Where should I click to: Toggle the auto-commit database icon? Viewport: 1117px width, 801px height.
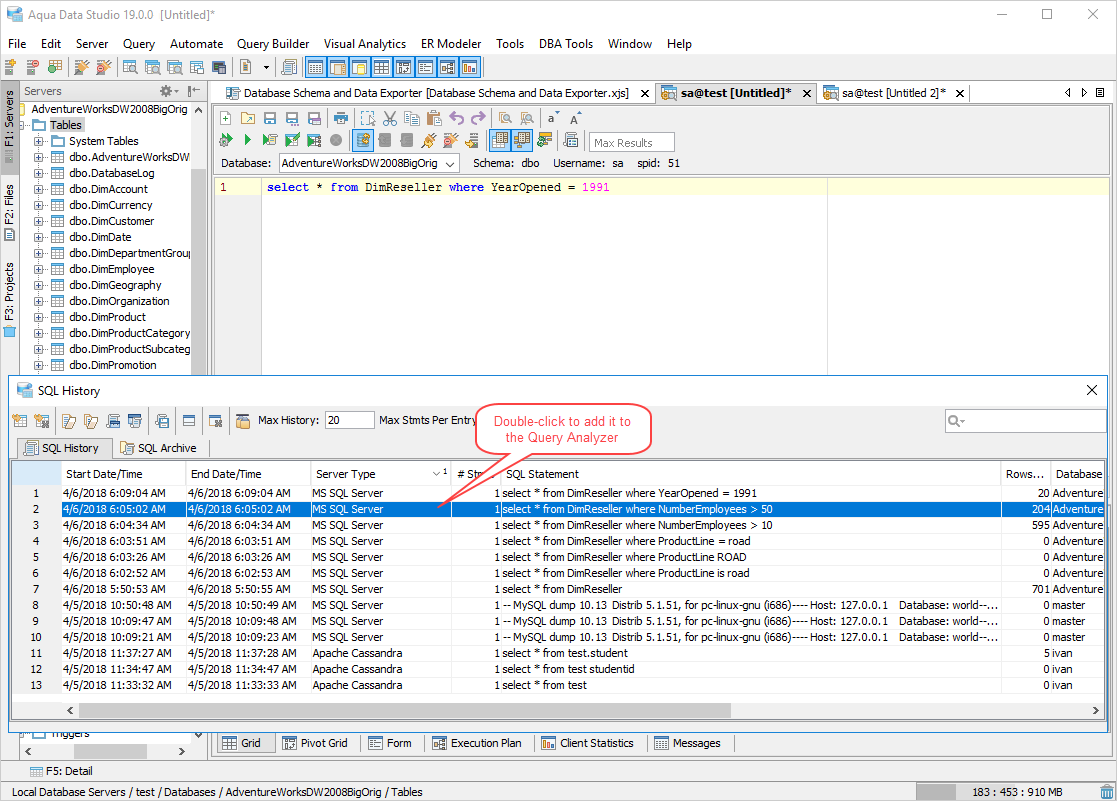point(363,140)
